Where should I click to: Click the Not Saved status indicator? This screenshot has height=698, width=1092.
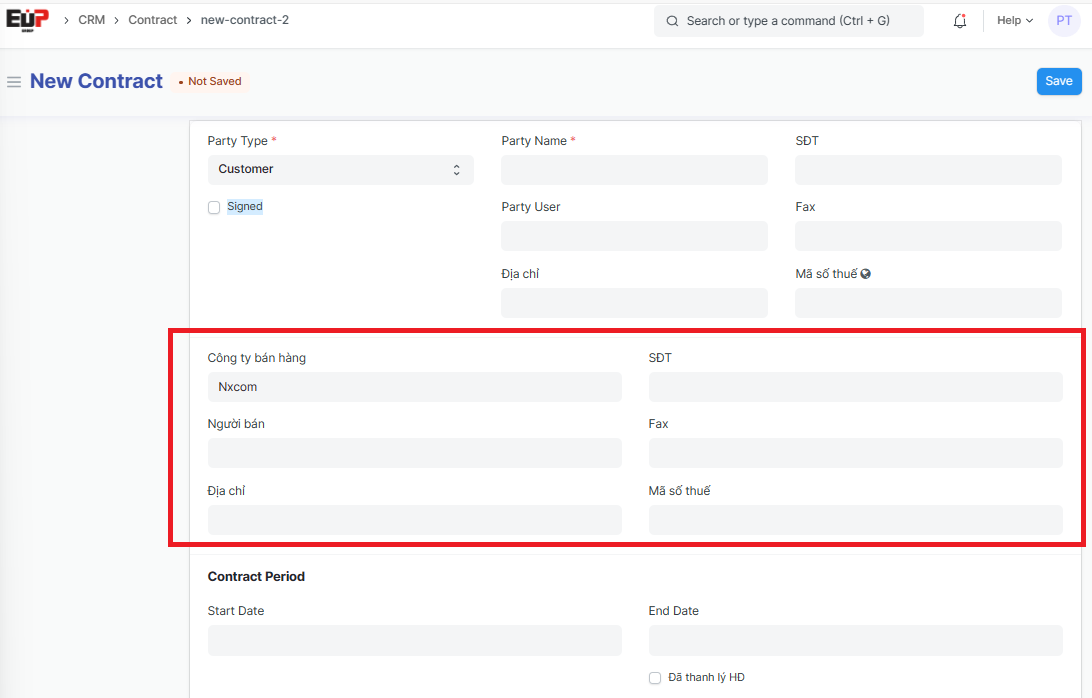coord(210,82)
